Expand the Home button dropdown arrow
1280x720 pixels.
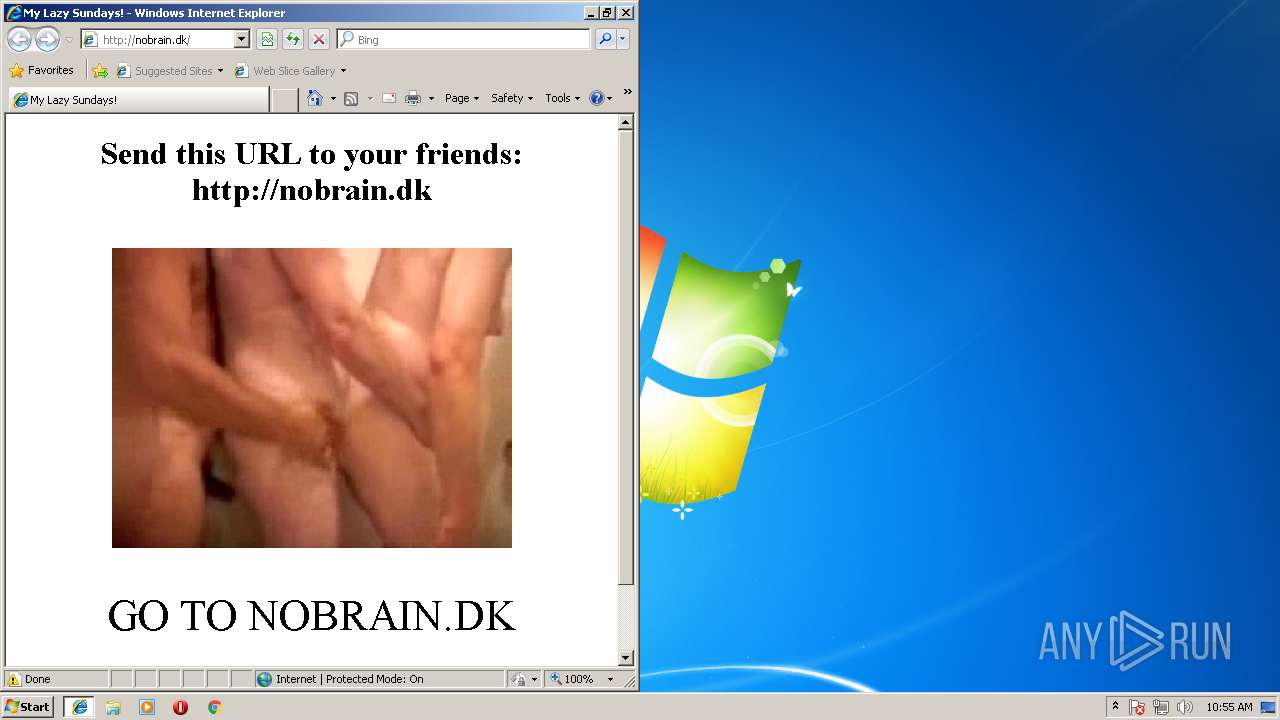click(333, 98)
